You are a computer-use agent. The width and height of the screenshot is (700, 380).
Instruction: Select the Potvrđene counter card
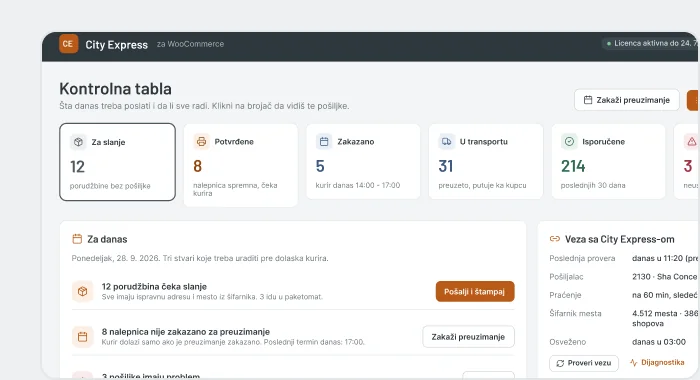241,165
